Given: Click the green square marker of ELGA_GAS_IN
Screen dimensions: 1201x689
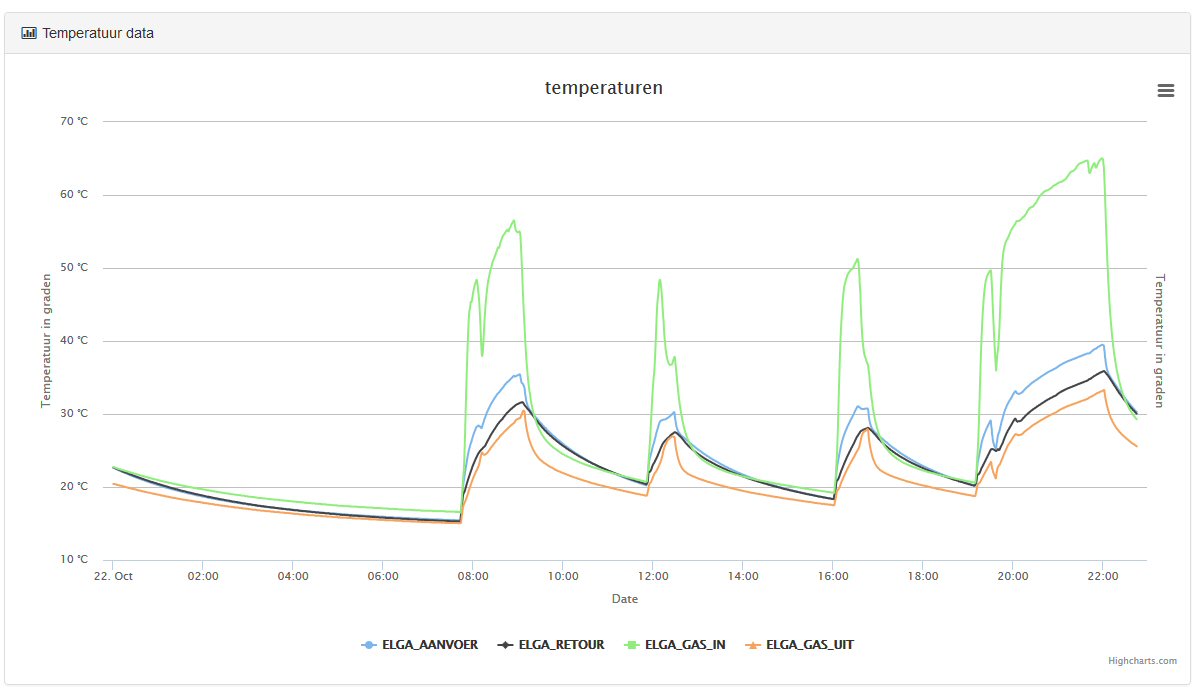Looking at the screenshot, I should 632,645.
